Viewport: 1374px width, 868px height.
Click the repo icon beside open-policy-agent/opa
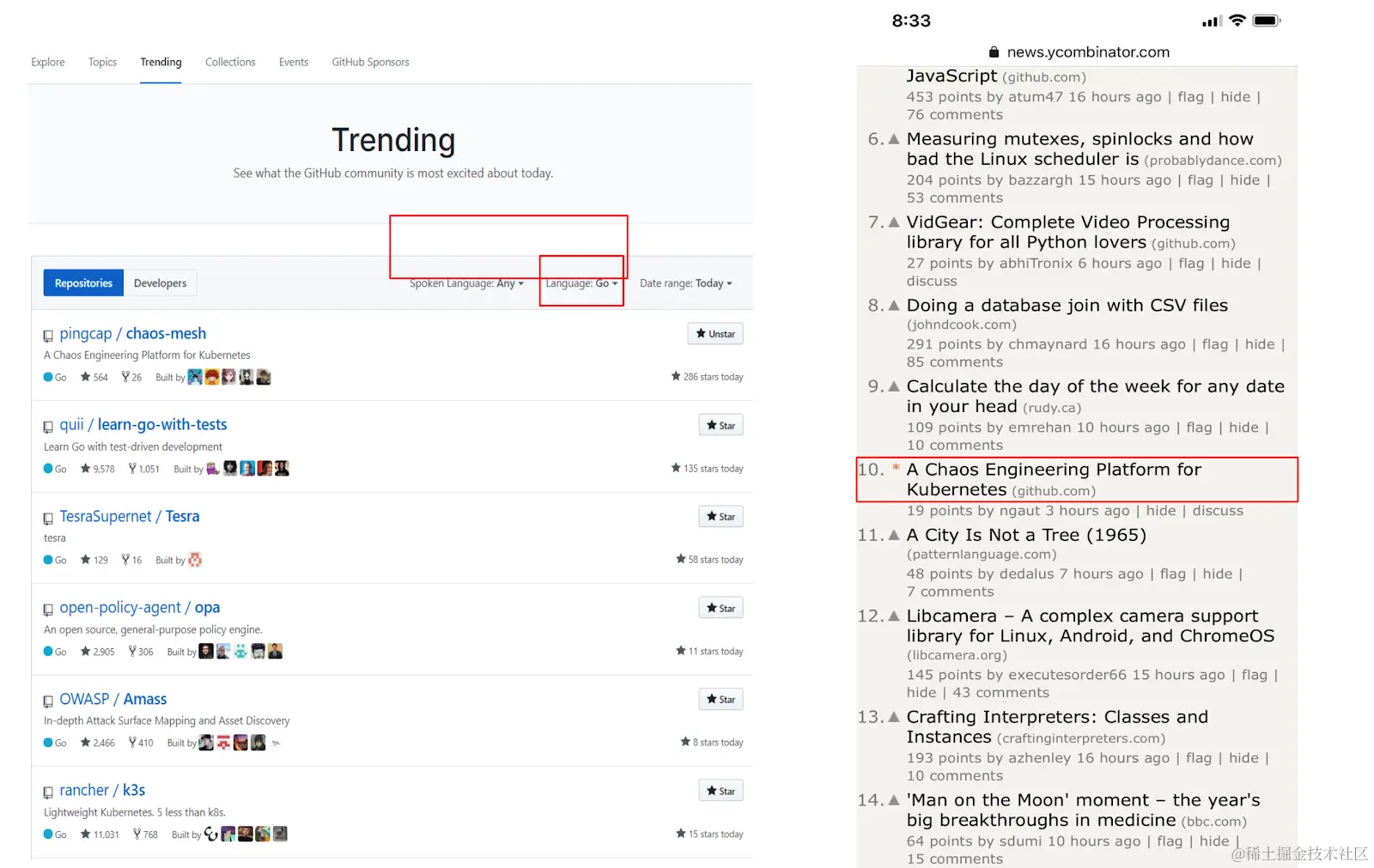tap(48, 610)
